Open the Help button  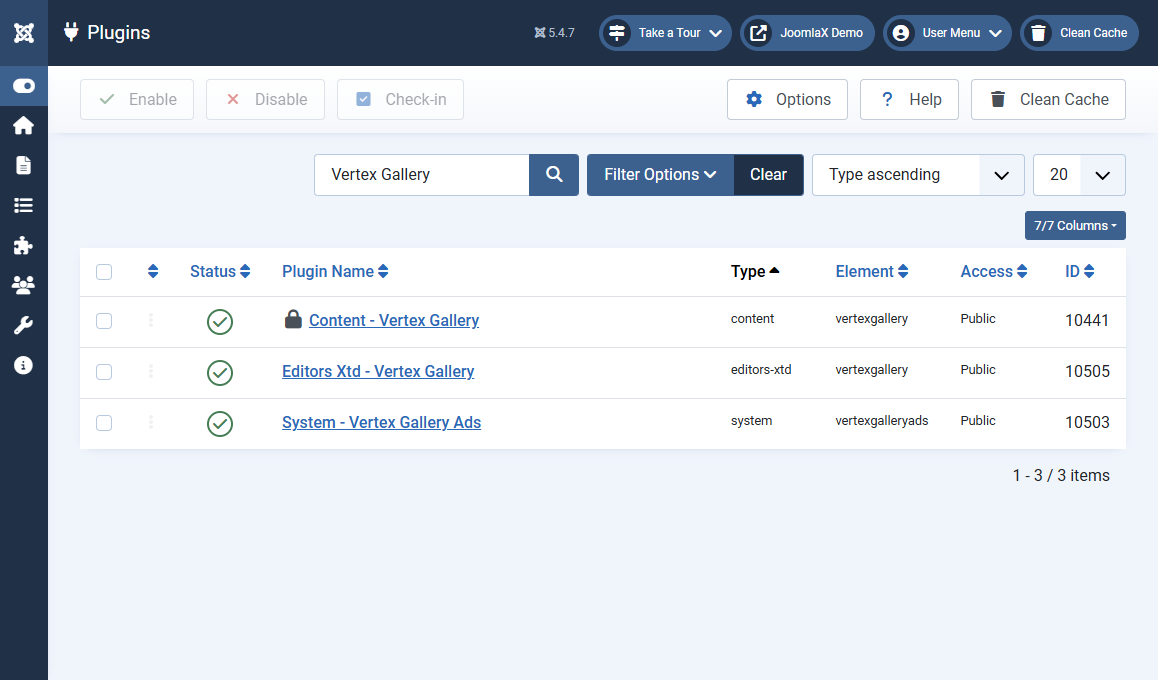(x=909, y=100)
